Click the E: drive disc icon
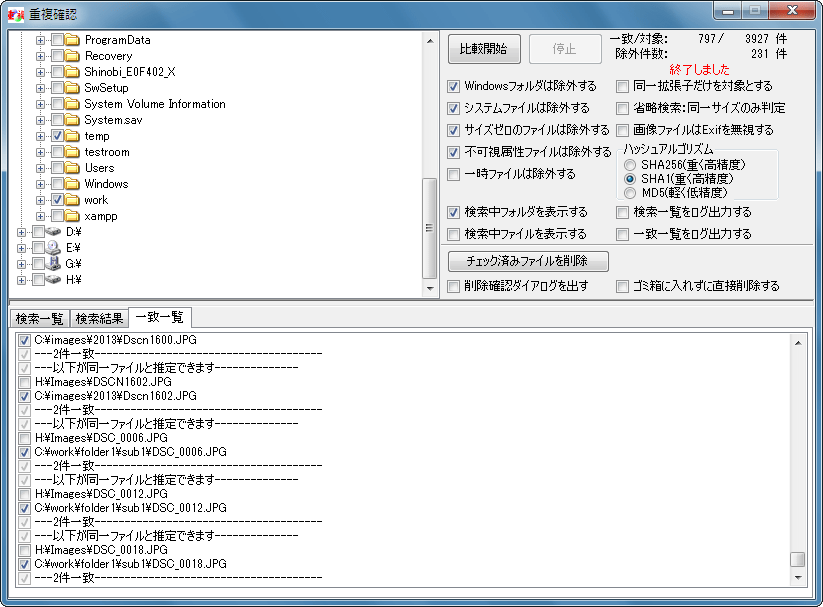The height and width of the screenshot is (607, 823). [54, 248]
